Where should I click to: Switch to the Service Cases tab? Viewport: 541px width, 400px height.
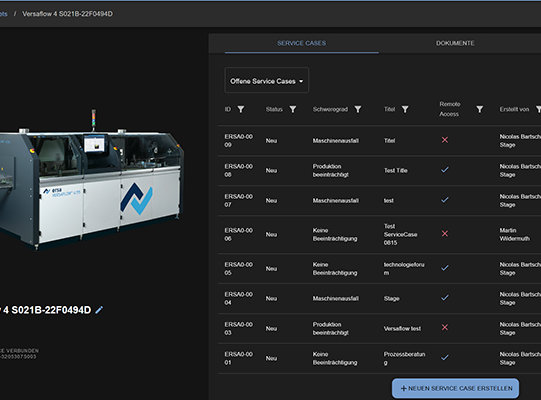click(302, 43)
